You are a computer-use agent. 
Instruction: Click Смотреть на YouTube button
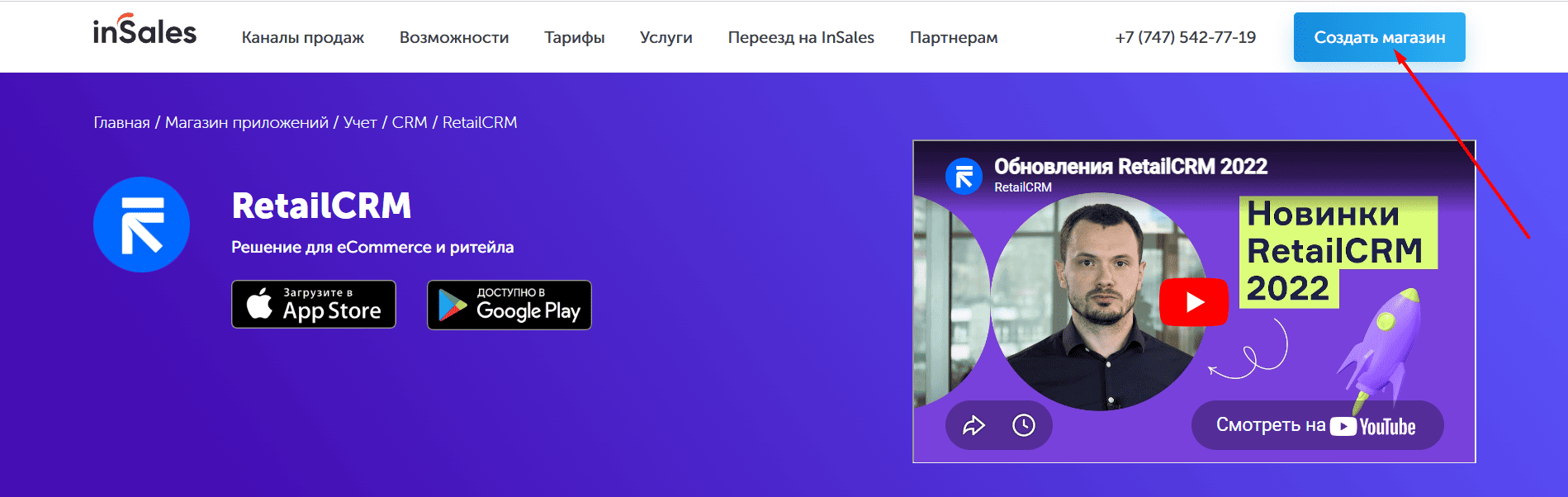pyautogui.click(x=1317, y=425)
